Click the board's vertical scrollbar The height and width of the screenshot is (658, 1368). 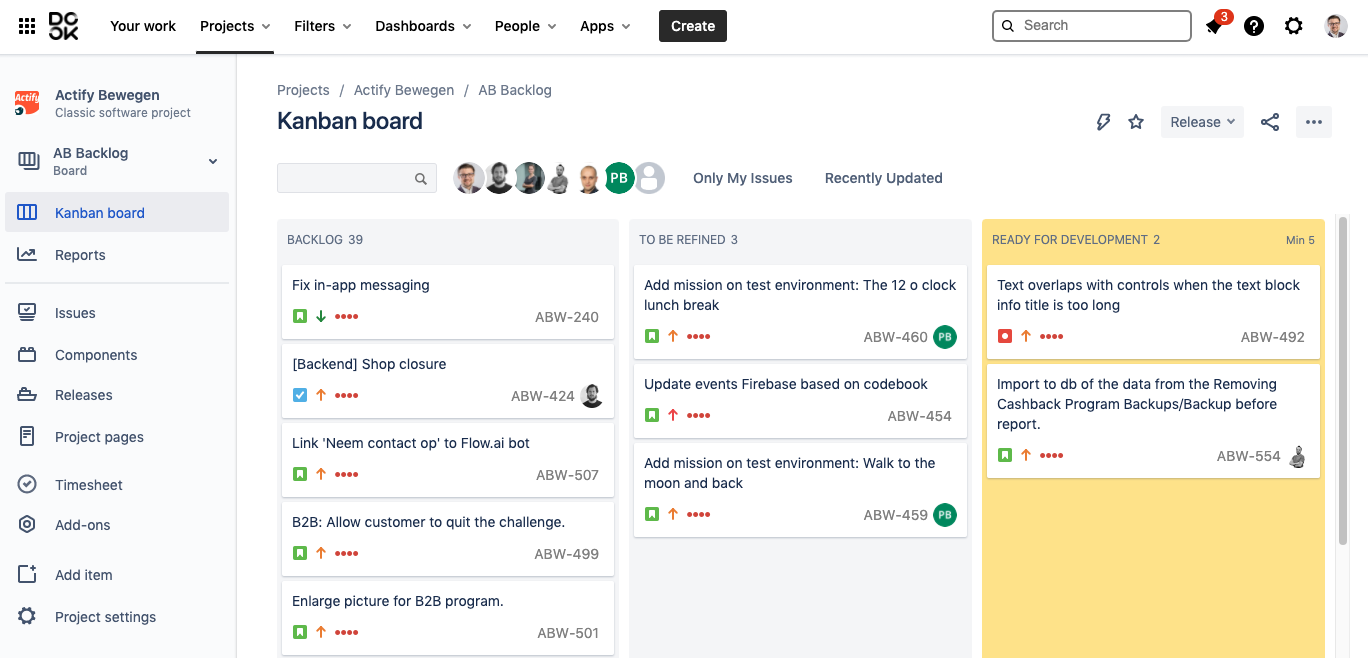[1343, 380]
